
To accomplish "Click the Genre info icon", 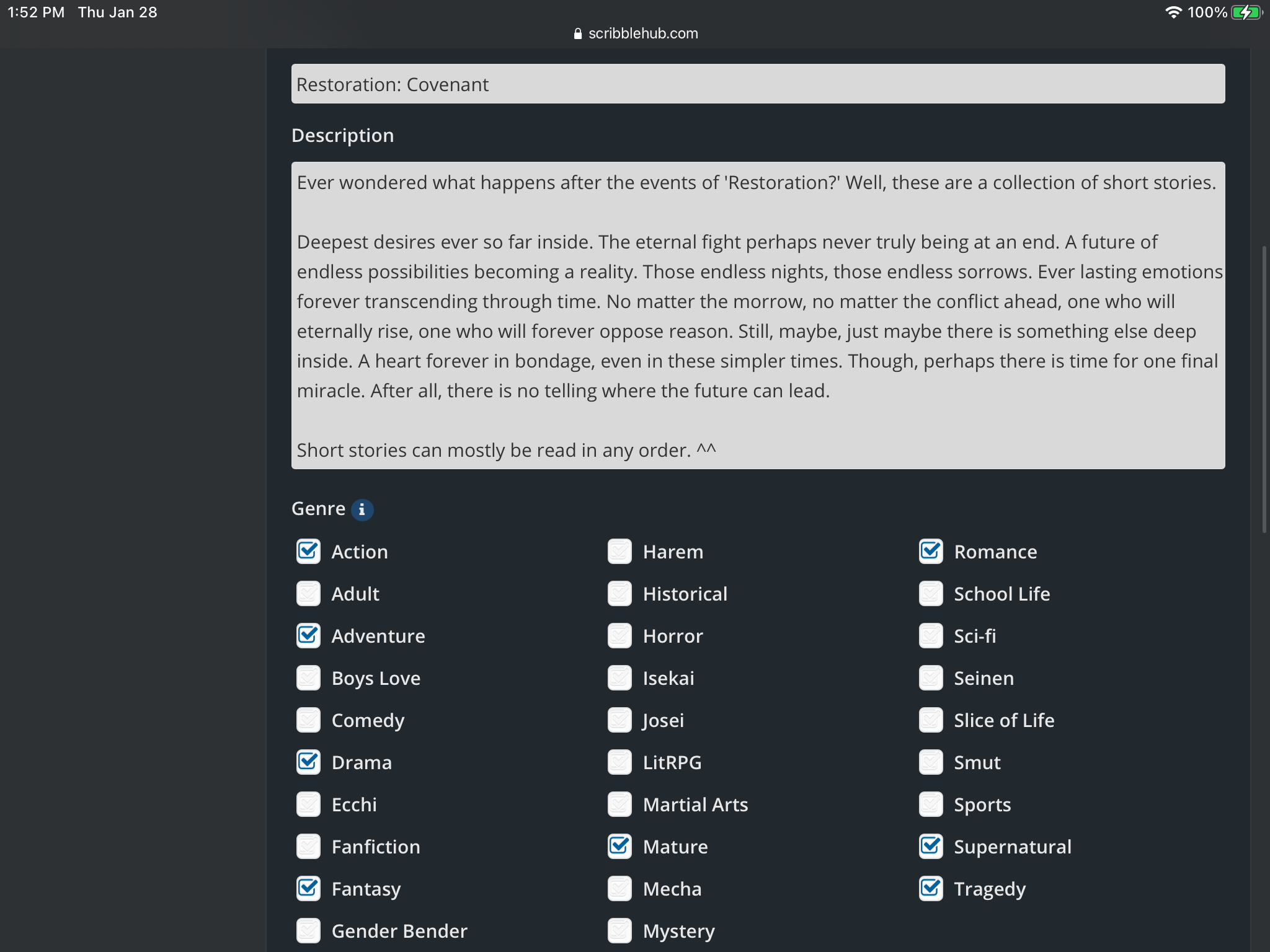I will (x=362, y=509).
